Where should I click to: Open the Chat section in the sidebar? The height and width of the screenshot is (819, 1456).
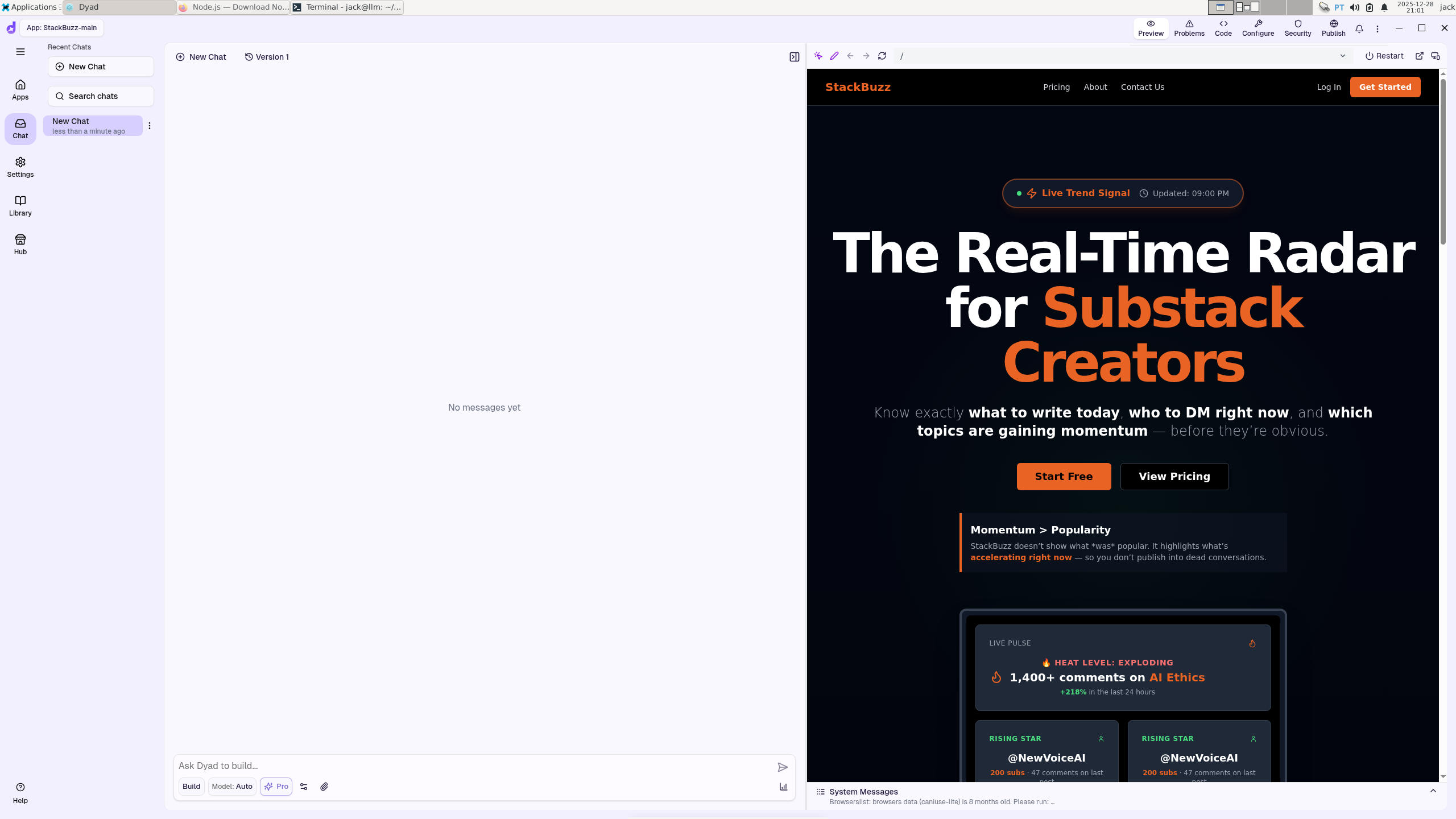pos(20,129)
